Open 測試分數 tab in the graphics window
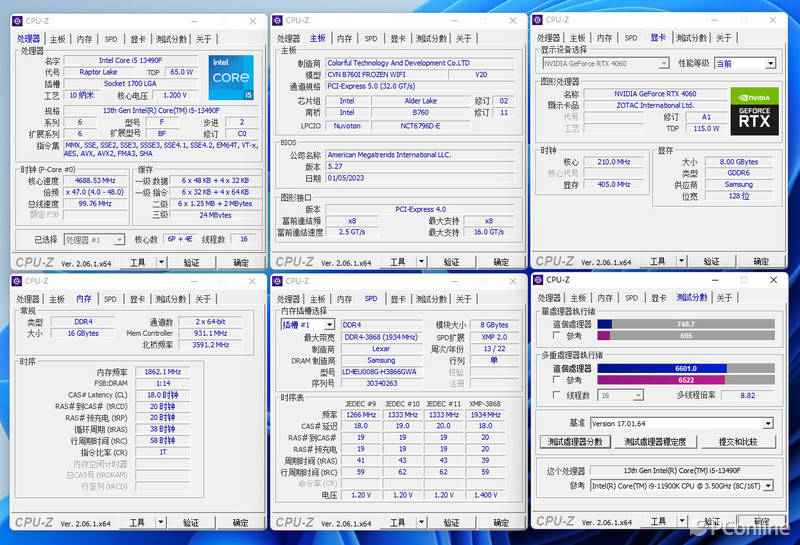The height and width of the screenshot is (545, 800). (691, 38)
